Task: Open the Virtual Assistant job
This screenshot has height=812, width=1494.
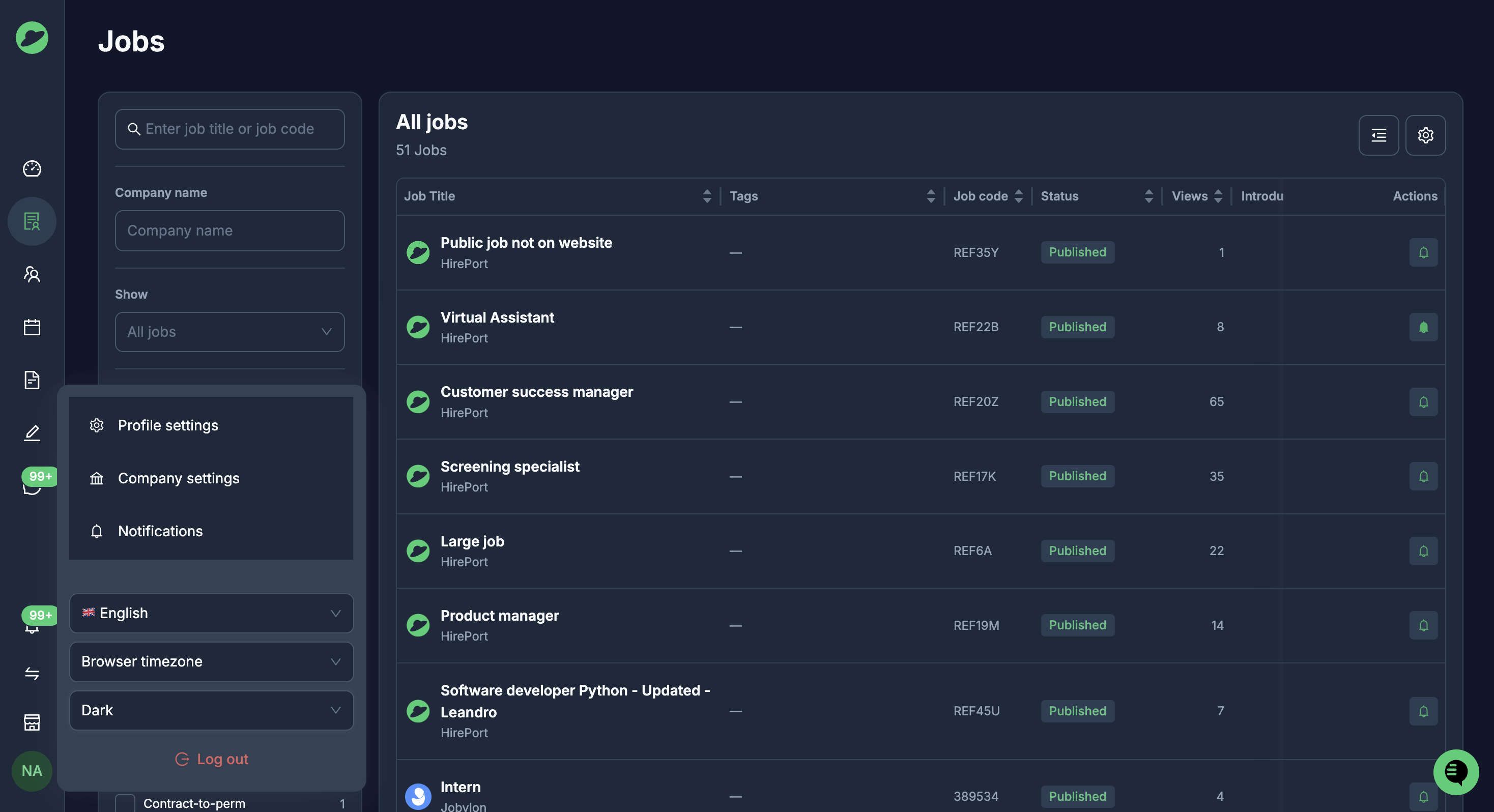Action: (497, 317)
